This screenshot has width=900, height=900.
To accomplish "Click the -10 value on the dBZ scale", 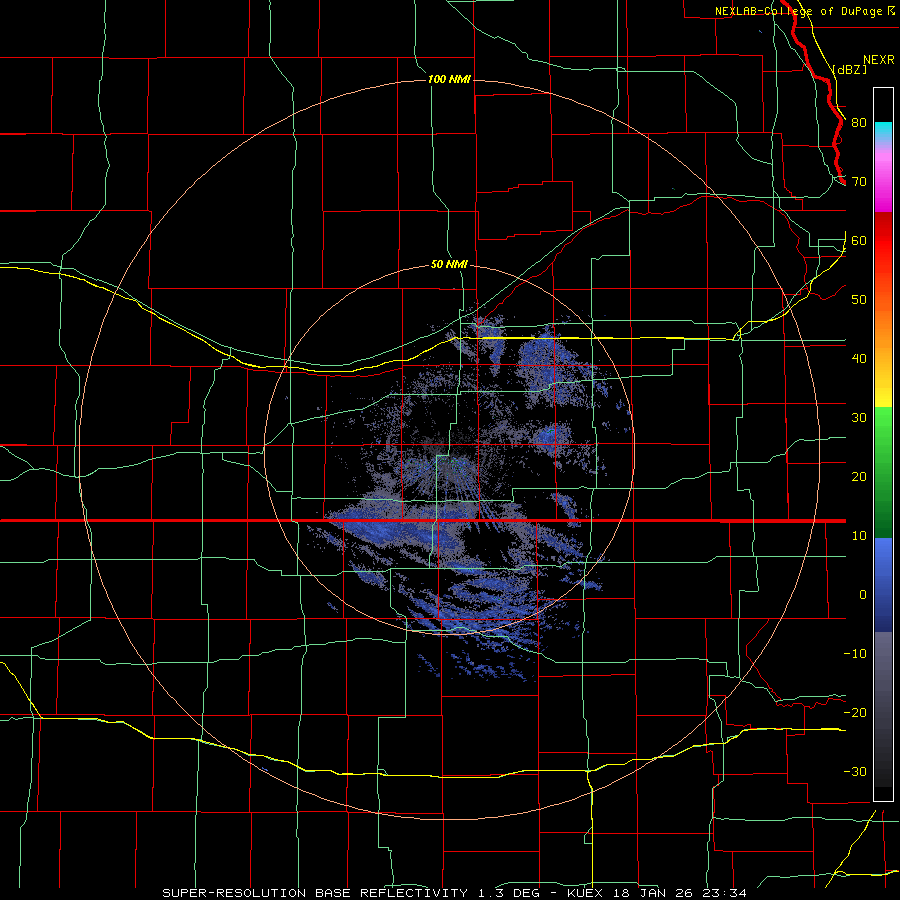I will click(855, 654).
